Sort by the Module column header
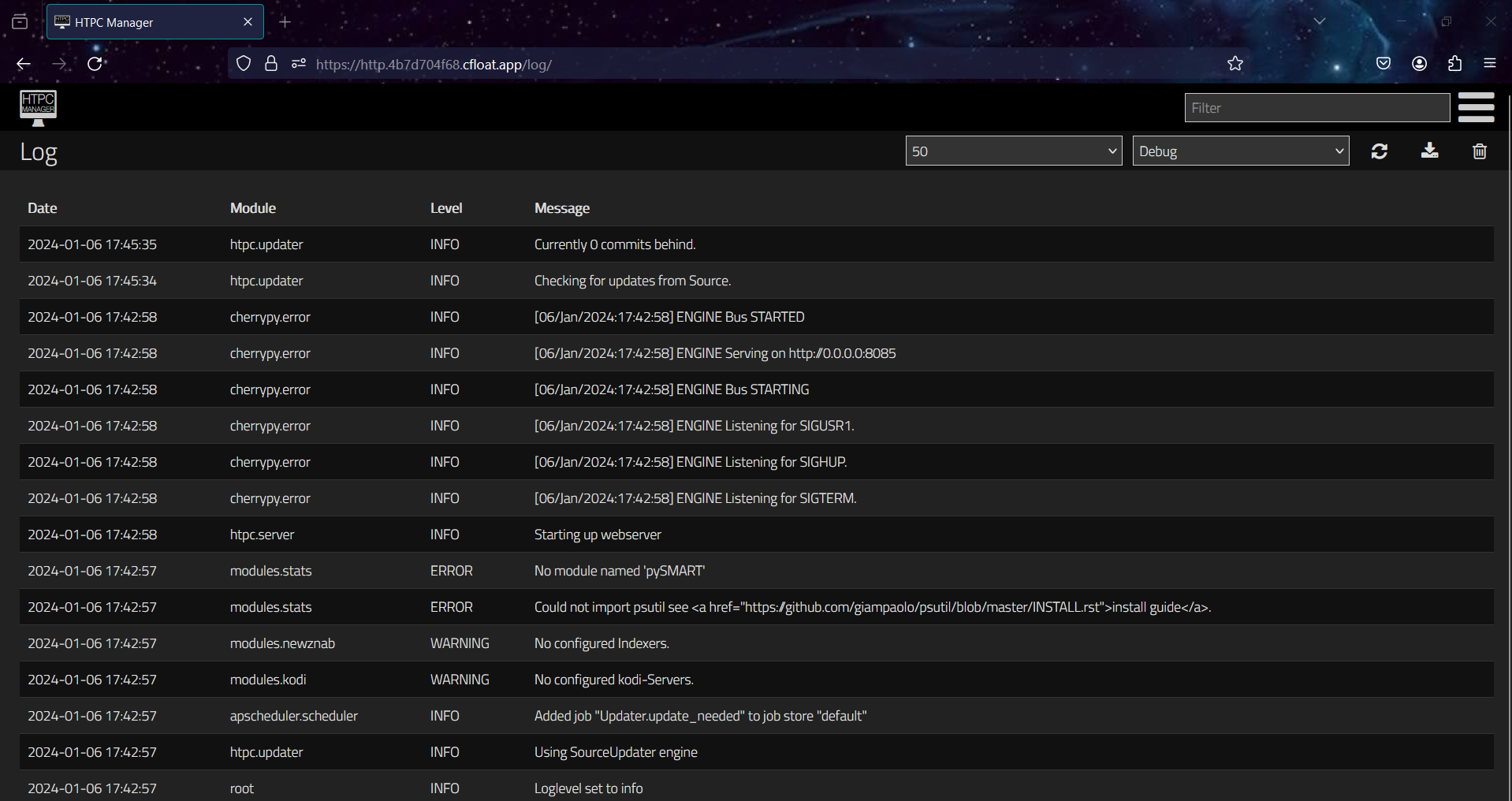Viewport: 1512px width, 801px height. [253, 208]
